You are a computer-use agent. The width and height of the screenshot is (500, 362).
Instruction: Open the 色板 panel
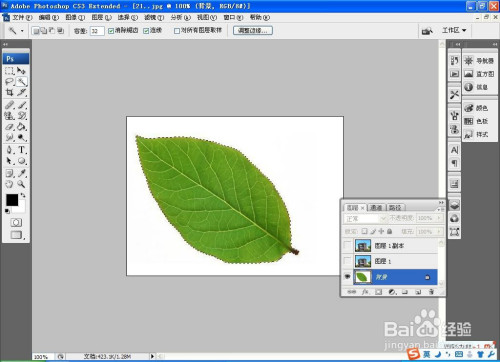(x=479, y=121)
